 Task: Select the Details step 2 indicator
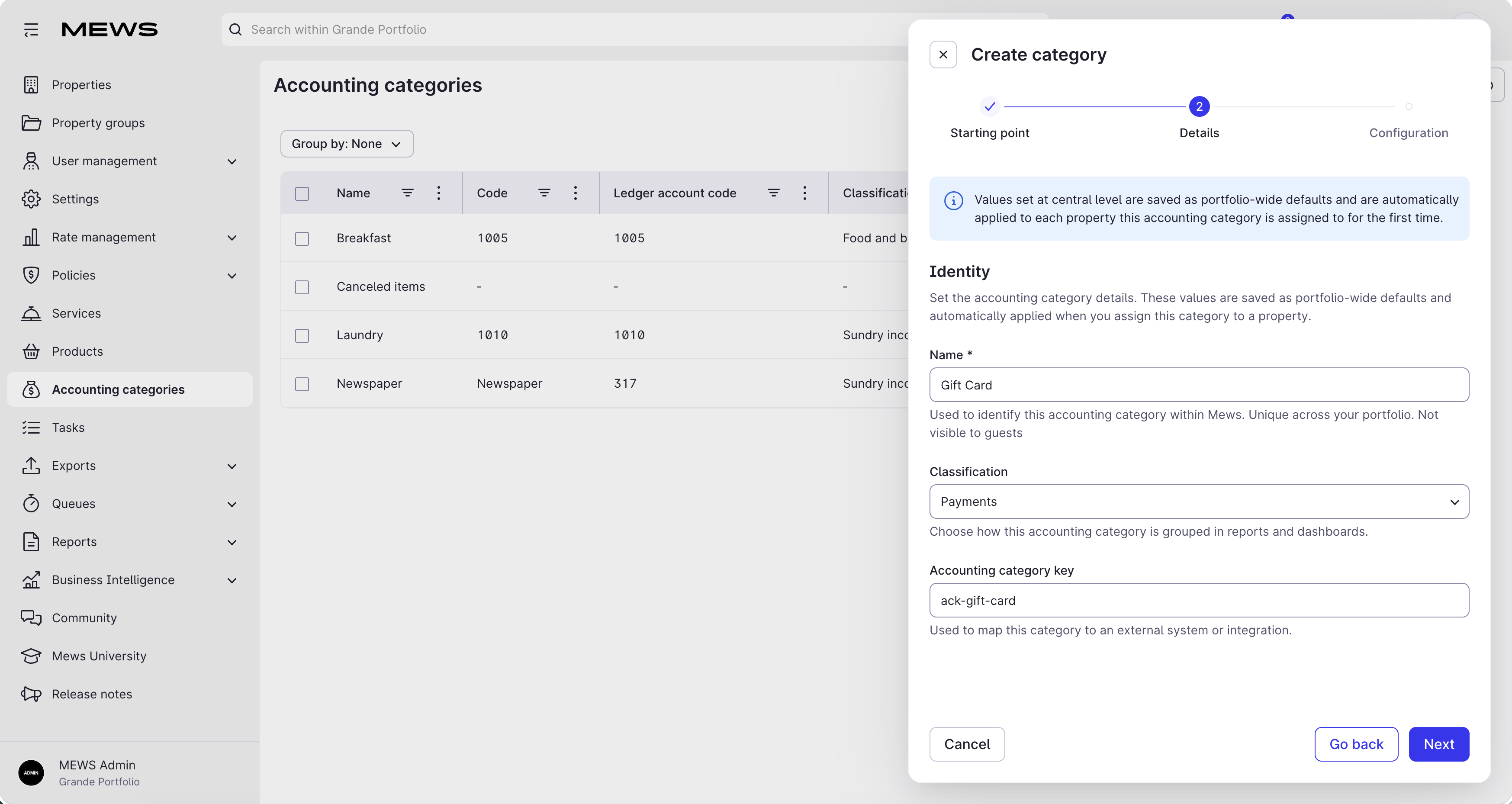(x=1199, y=106)
